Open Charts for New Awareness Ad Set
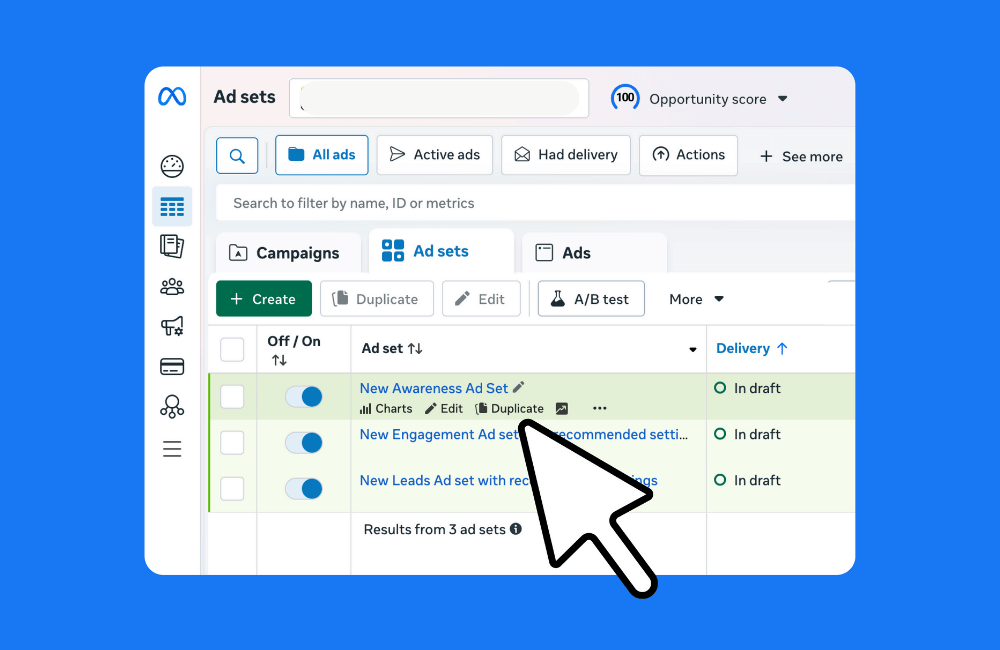Viewport: 1000px width, 650px height. (x=385, y=408)
